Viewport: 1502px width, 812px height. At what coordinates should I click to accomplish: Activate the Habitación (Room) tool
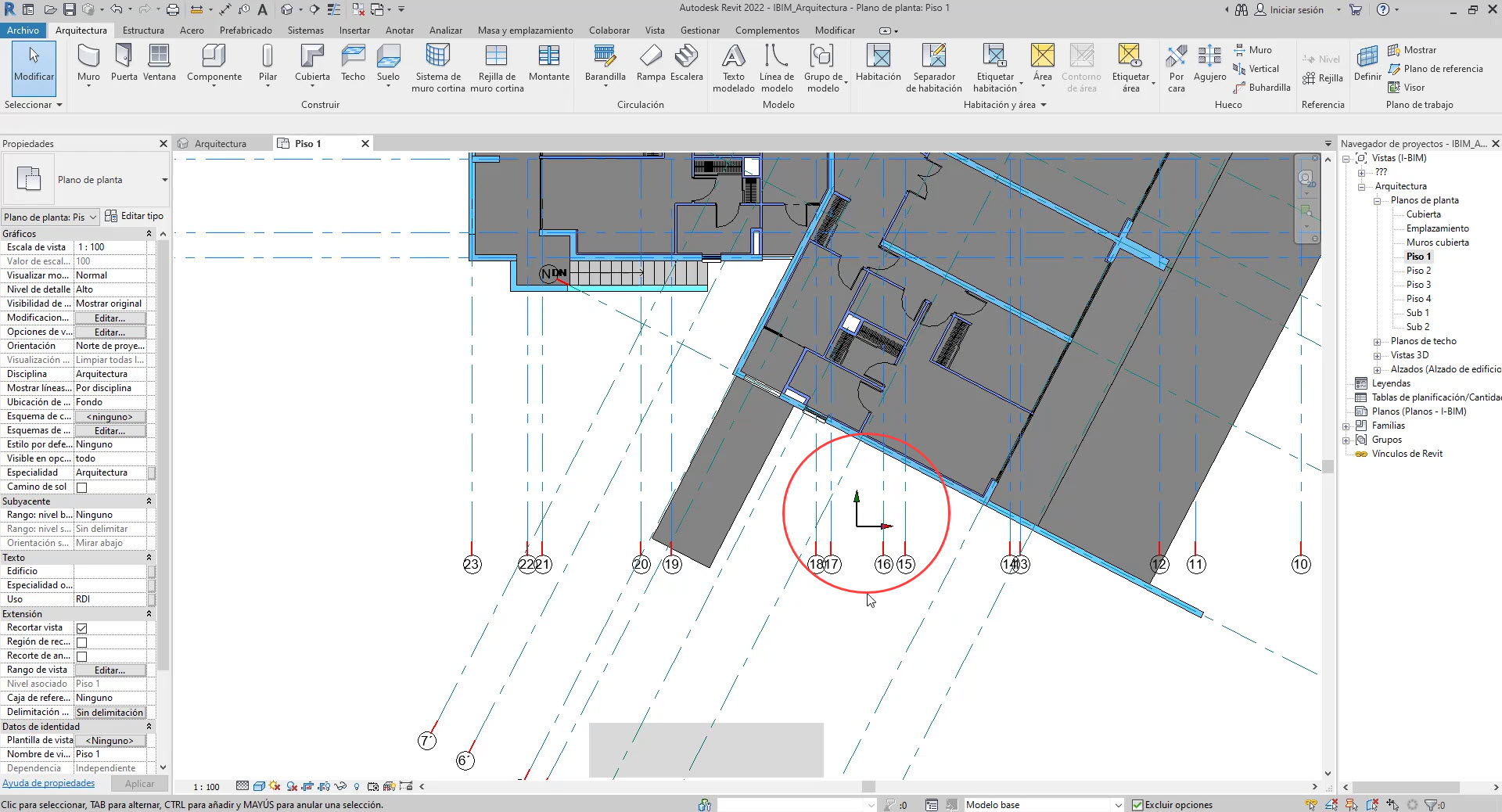click(878, 63)
